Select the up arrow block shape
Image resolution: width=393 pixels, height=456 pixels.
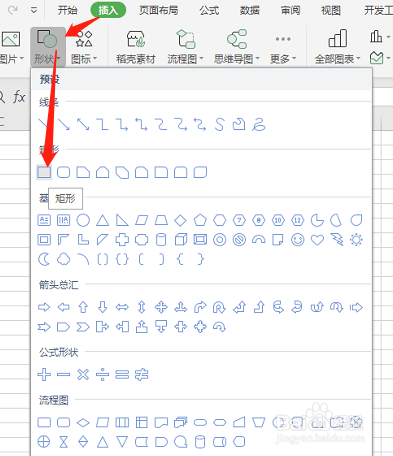click(83, 307)
